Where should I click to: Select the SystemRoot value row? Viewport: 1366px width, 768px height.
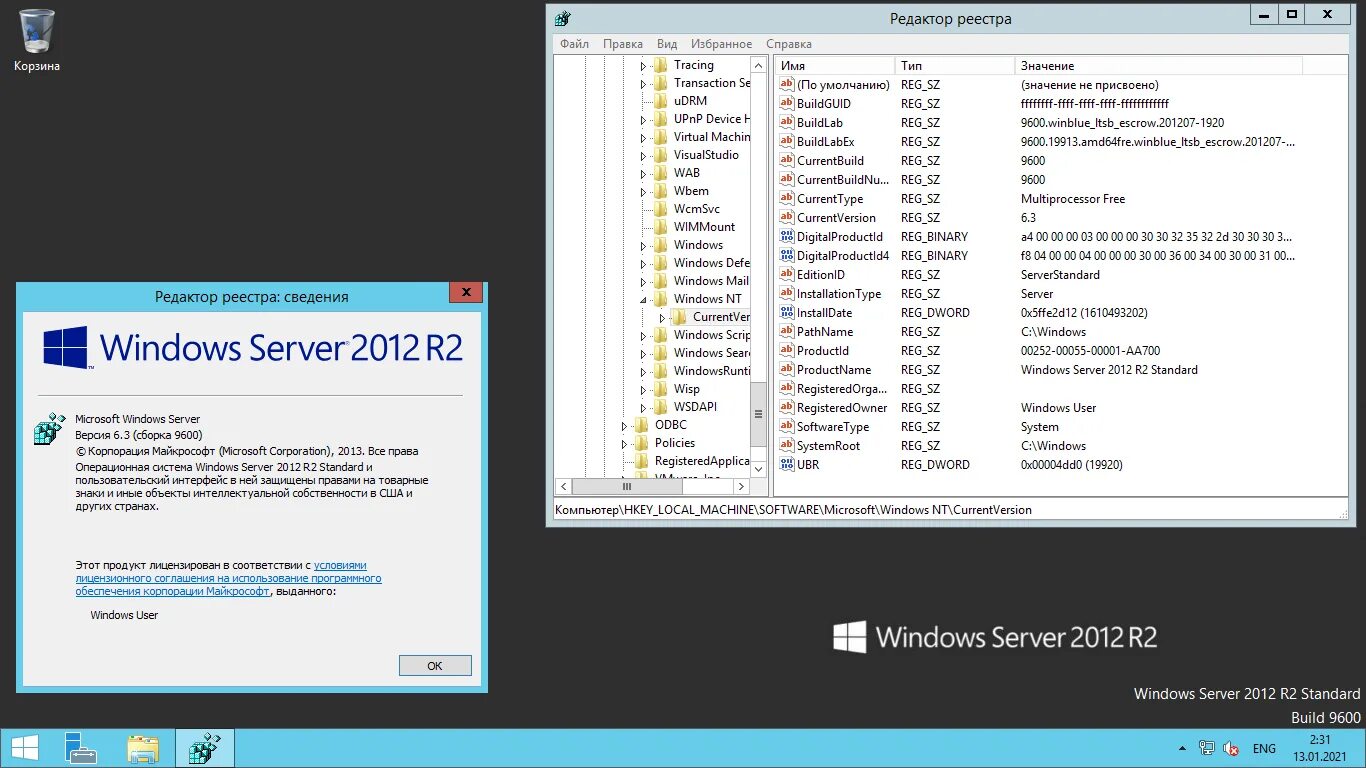(x=1040, y=446)
